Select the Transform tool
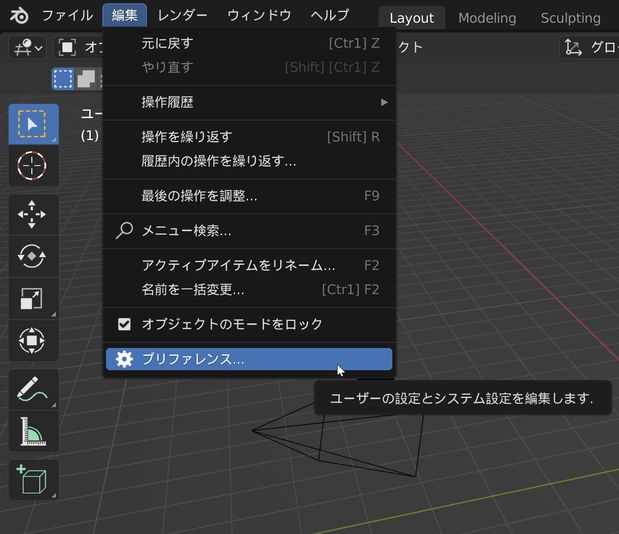 (x=34, y=340)
